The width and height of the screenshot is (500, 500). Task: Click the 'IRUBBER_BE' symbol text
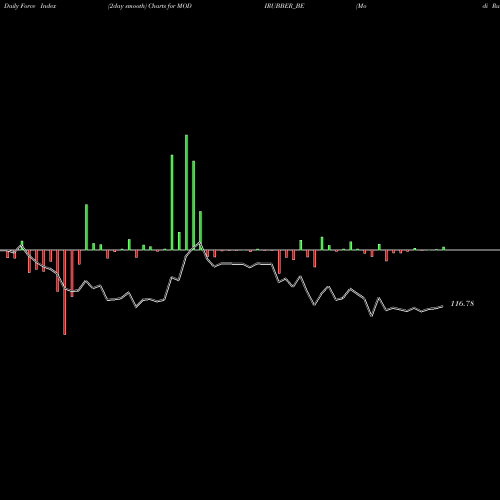(284, 6)
